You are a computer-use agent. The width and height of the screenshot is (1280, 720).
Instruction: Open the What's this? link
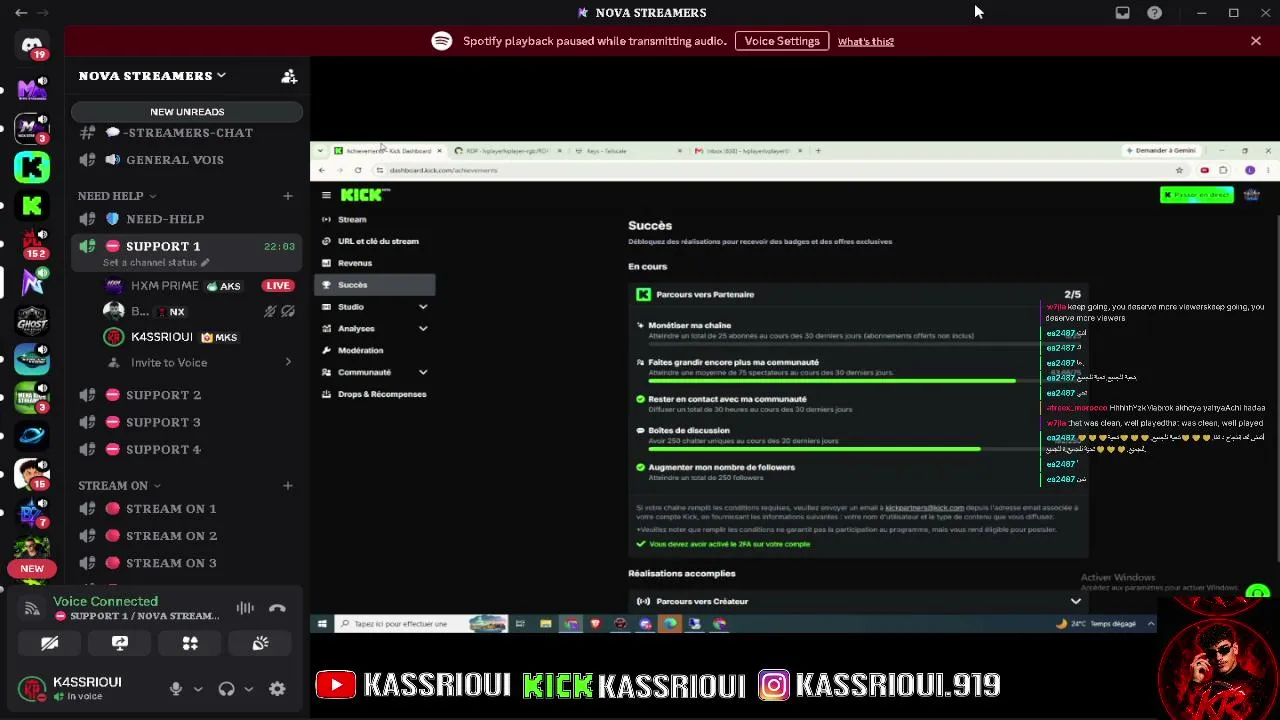click(x=866, y=41)
